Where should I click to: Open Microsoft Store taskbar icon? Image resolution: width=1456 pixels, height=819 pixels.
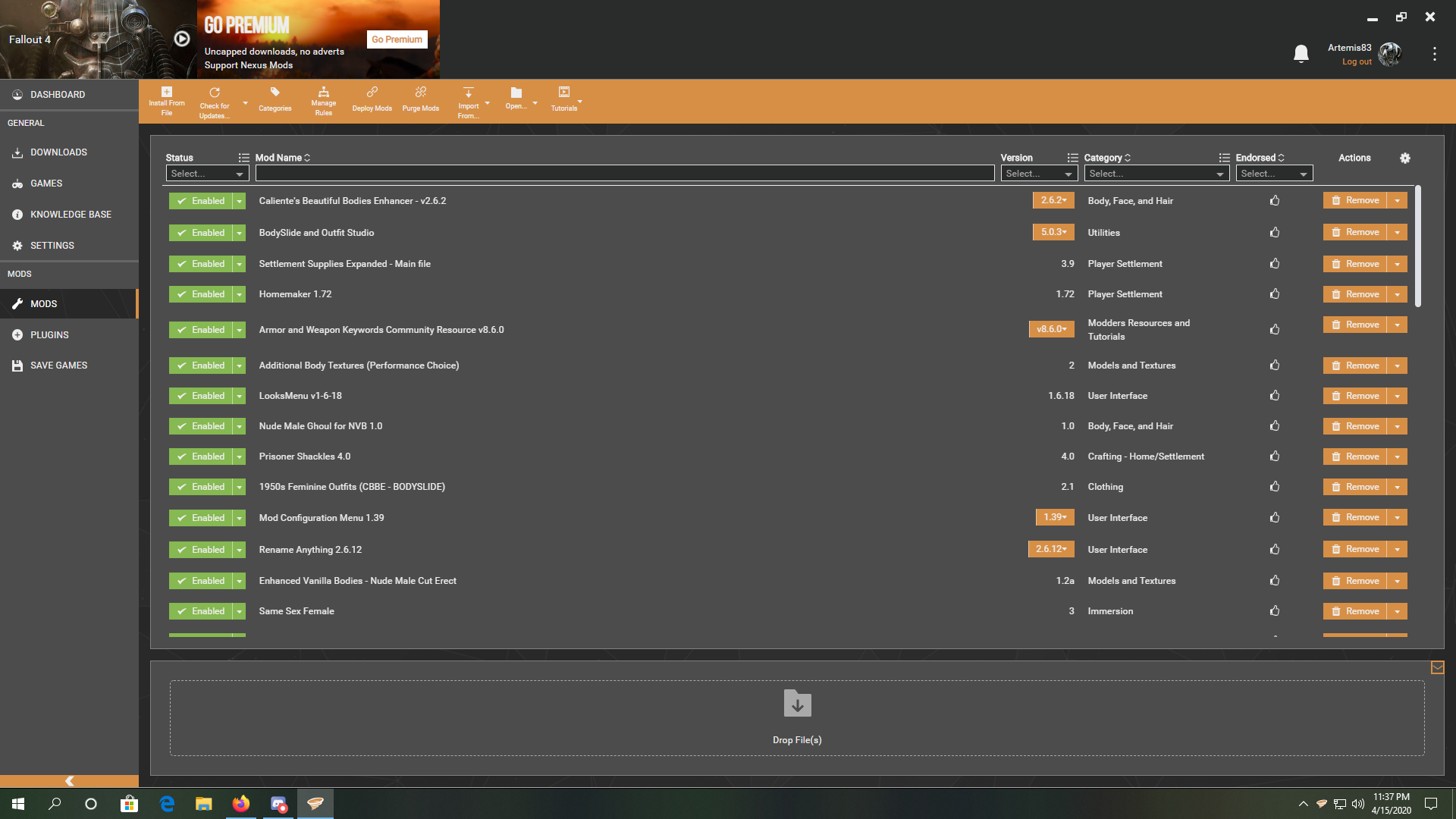(129, 803)
